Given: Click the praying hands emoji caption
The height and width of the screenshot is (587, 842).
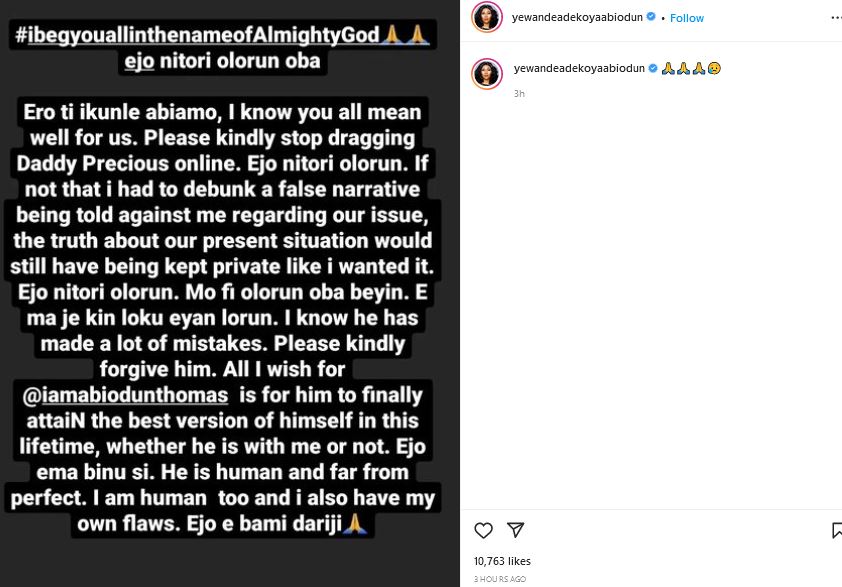Looking at the screenshot, I should (683, 68).
